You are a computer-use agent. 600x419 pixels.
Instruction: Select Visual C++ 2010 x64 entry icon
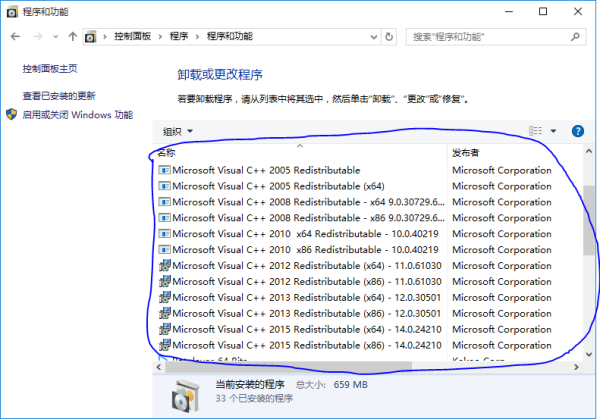tap(164, 233)
